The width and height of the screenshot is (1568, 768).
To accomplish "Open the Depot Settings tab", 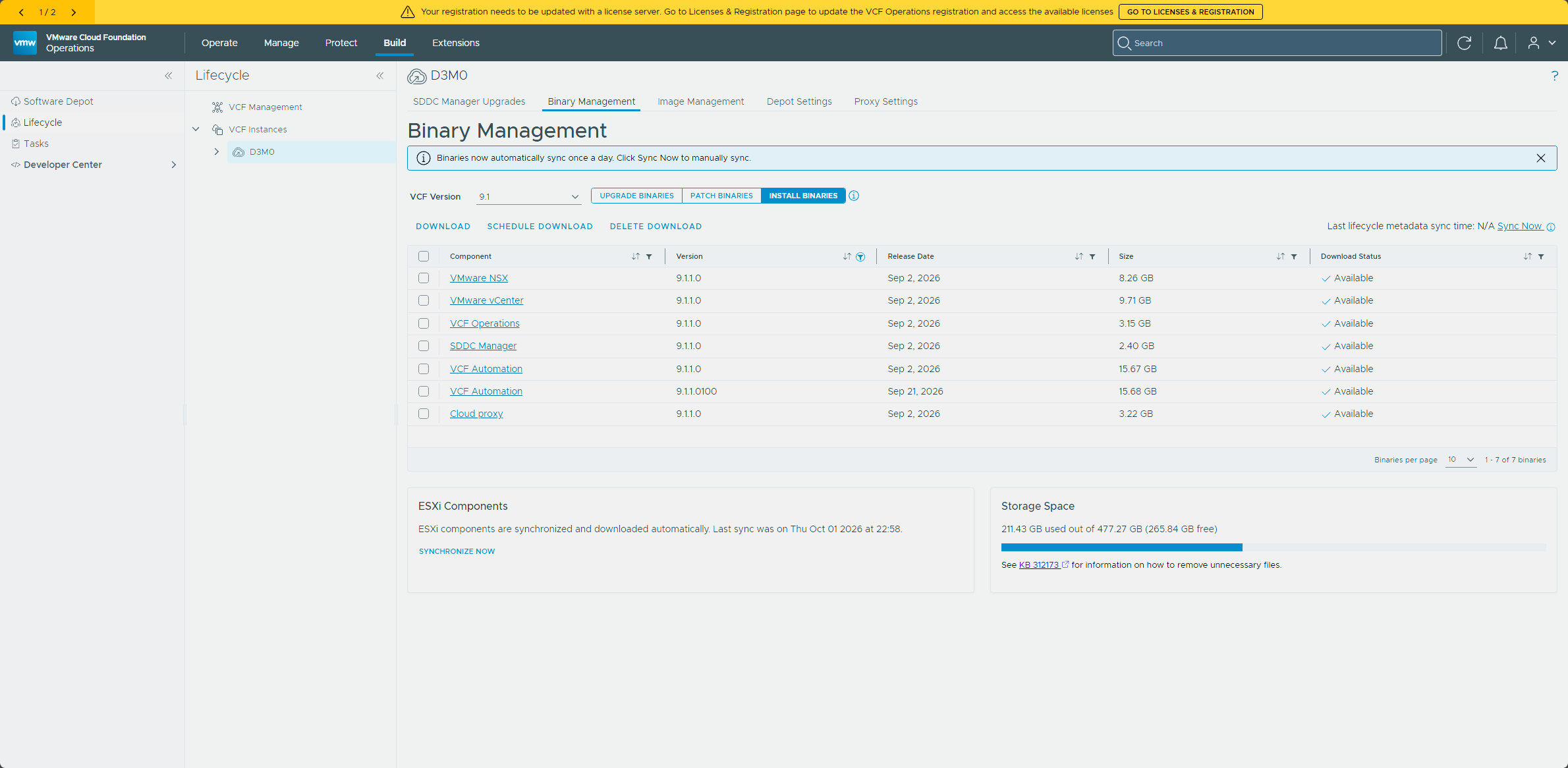I will coord(799,101).
